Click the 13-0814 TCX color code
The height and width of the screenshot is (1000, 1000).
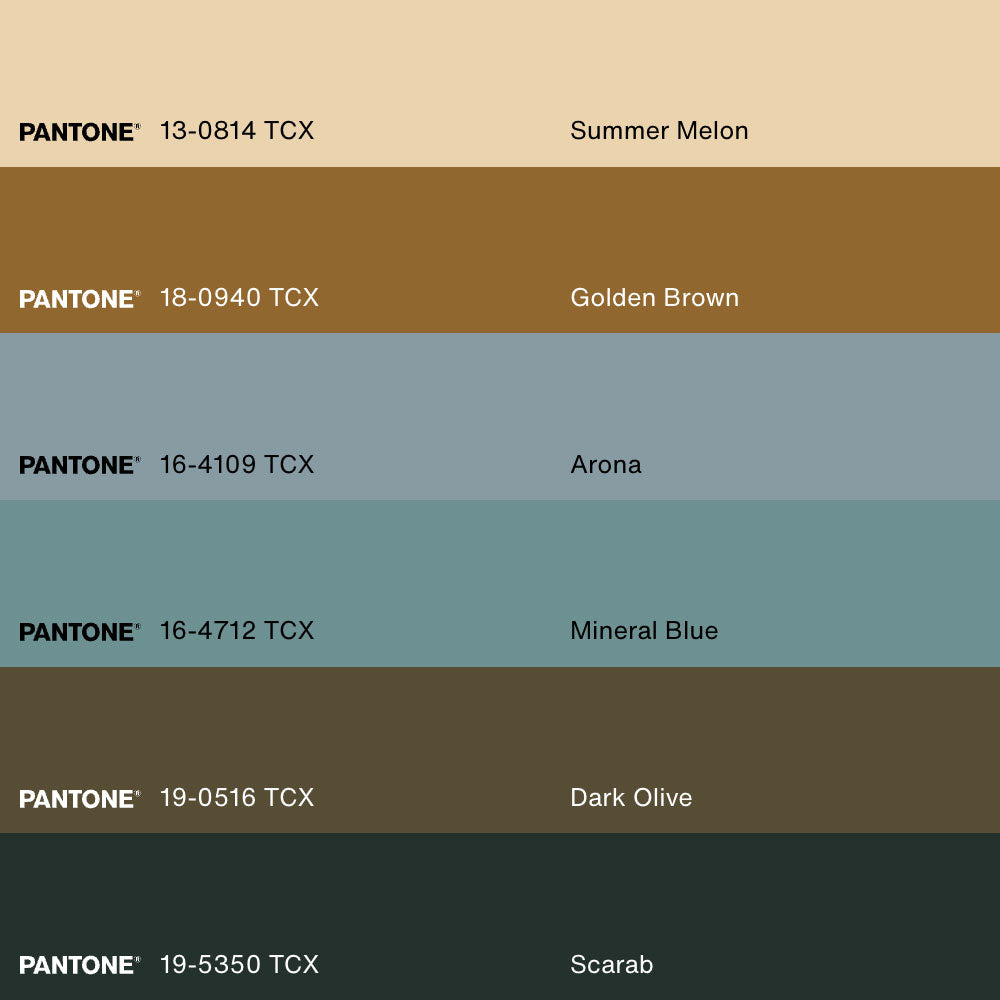point(237,131)
